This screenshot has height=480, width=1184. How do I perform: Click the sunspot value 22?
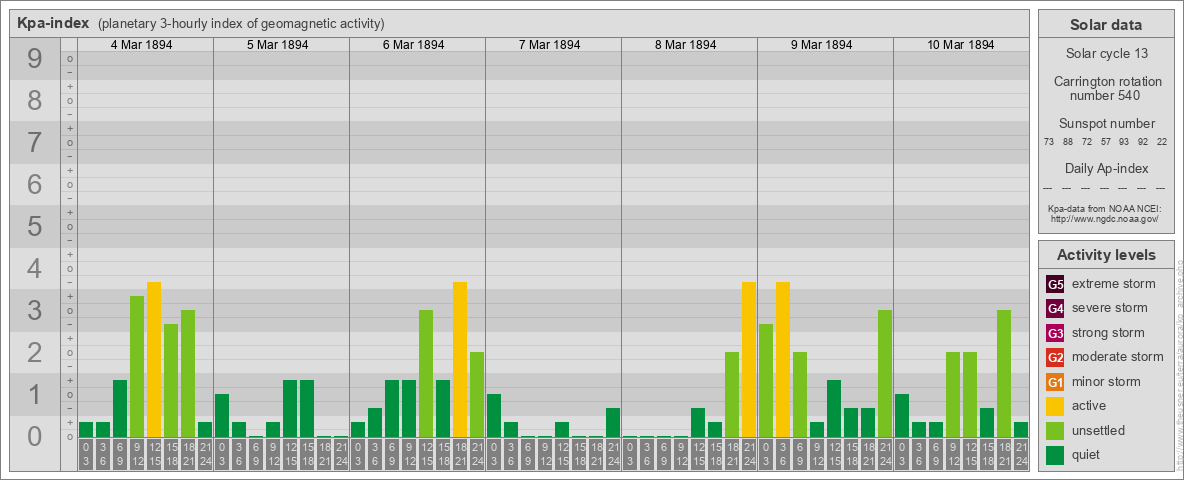pyautogui.click(x=1162, y=142)
